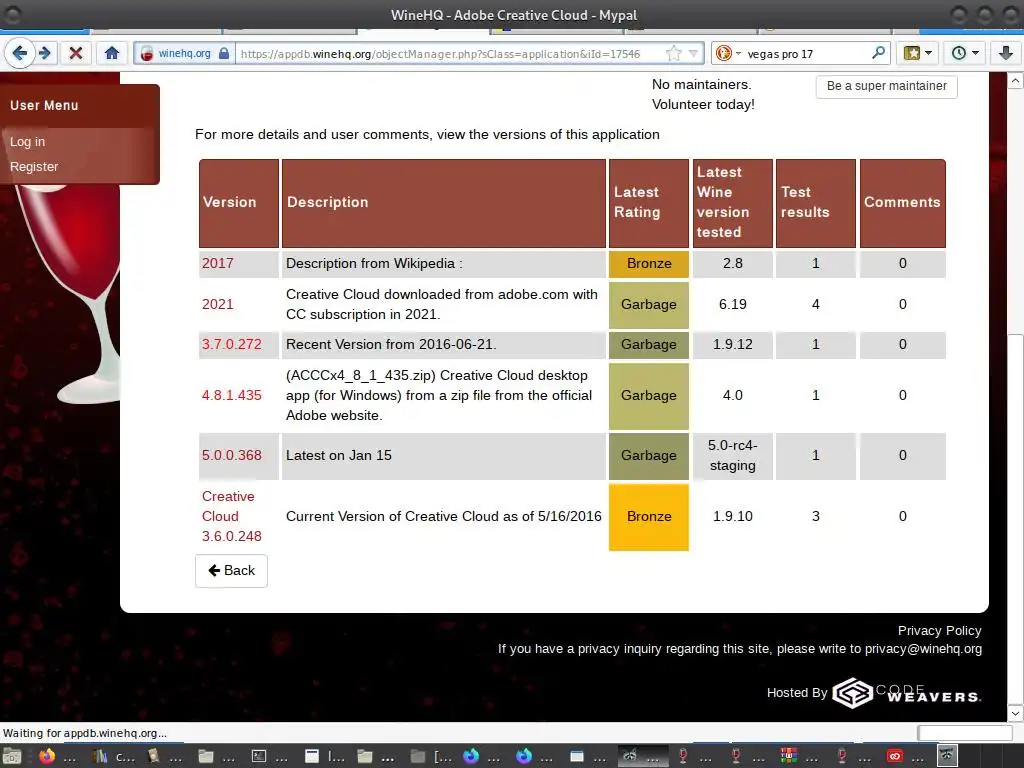1024x768 pixels.
Task: Bookmark this page with the star icon
Action: 673,54
